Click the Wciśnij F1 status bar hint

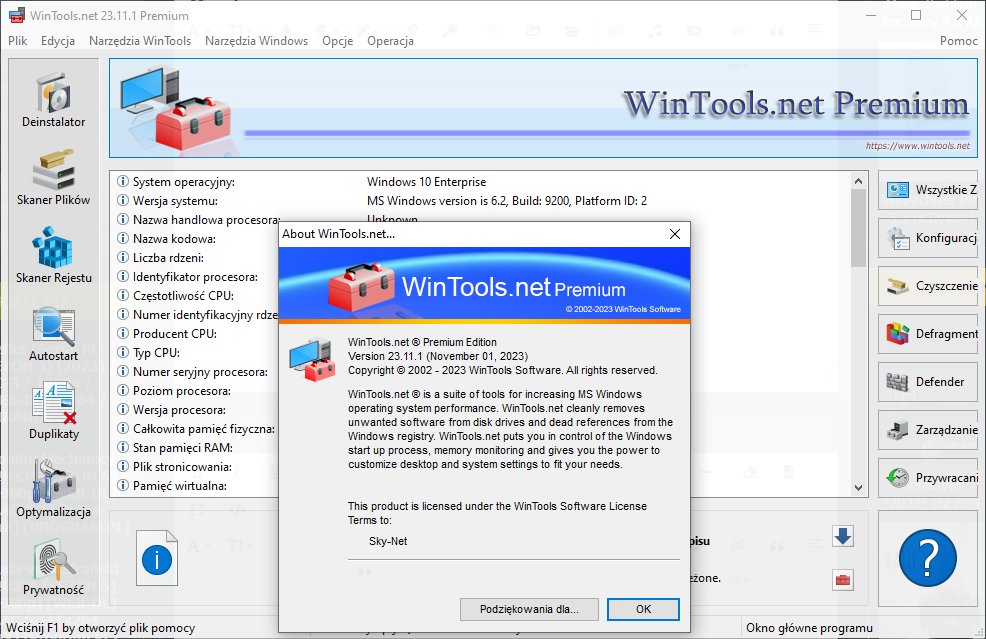tap(101, 628)
